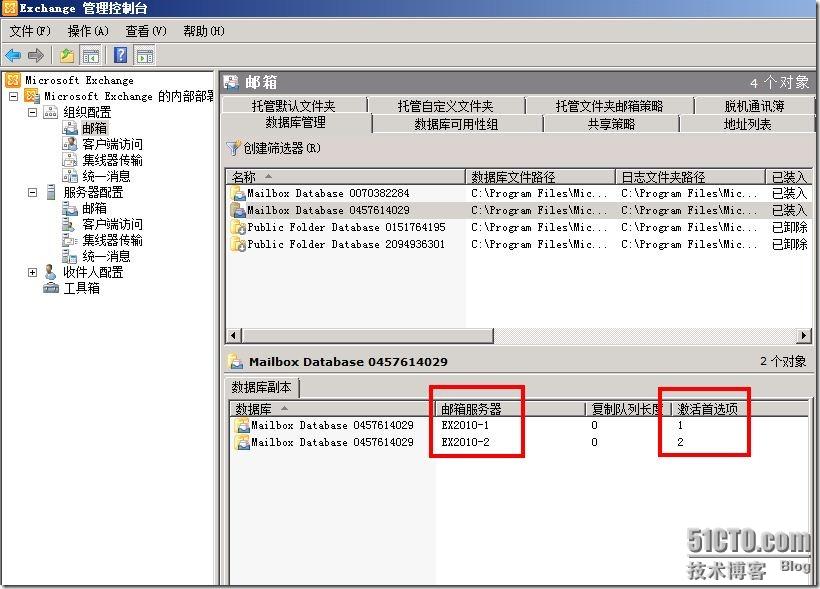Click the 组织配置 node icon
This screenshot has width=820, height=589.
50,112
